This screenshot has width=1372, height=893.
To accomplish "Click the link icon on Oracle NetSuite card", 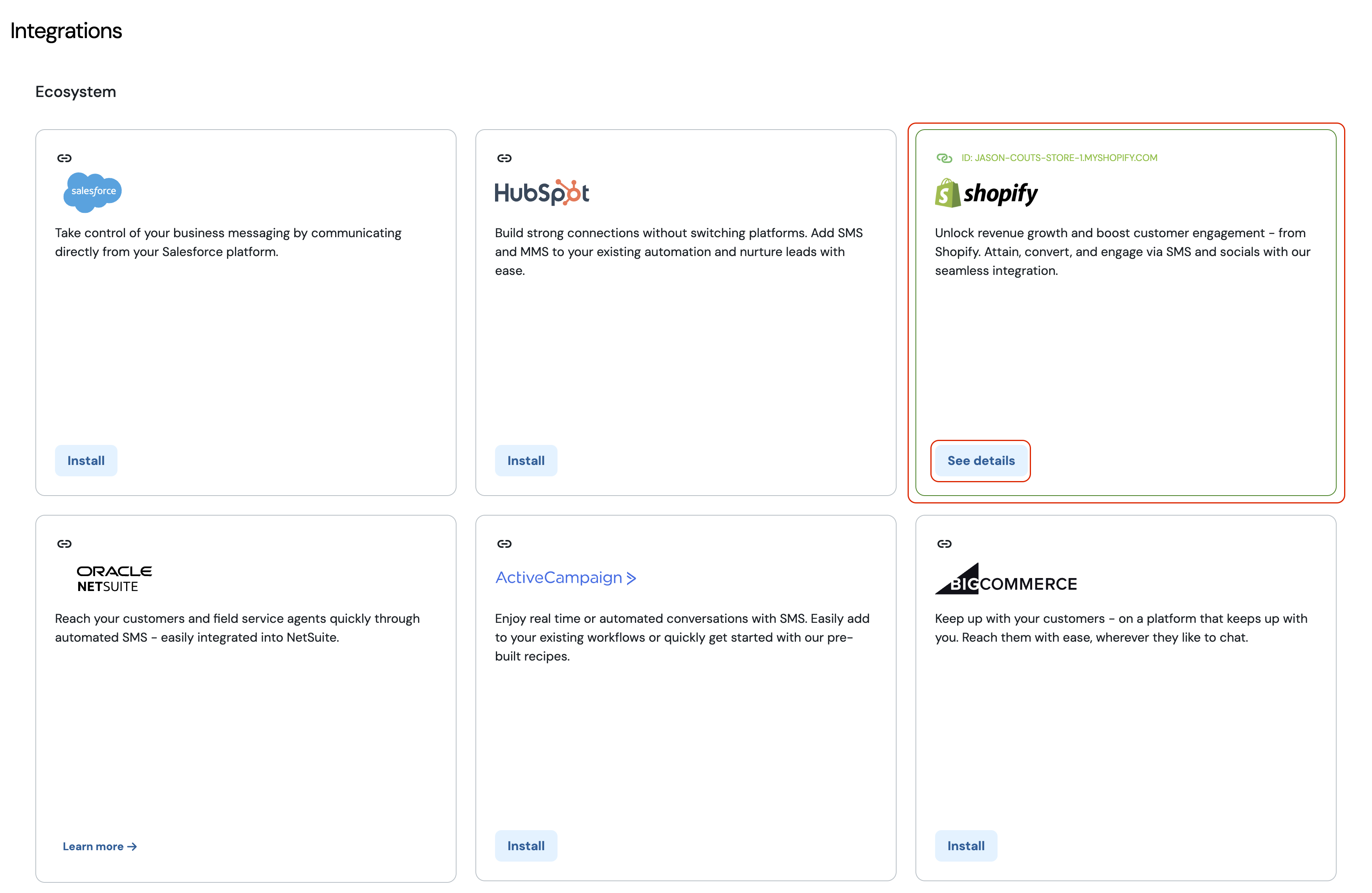I will 64,543.
